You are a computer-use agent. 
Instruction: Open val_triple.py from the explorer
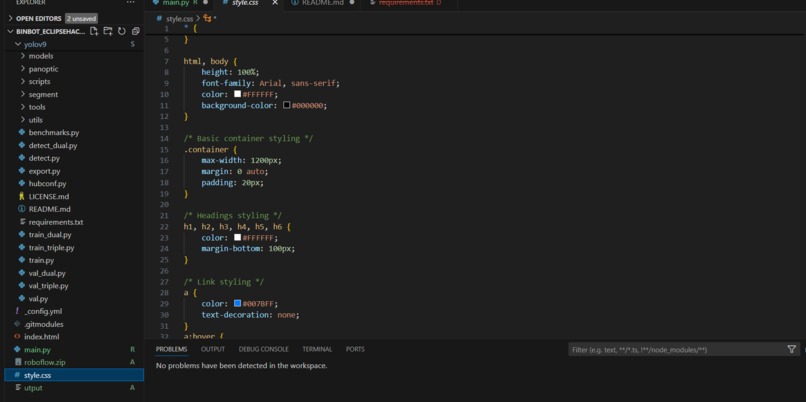point(48,286)
